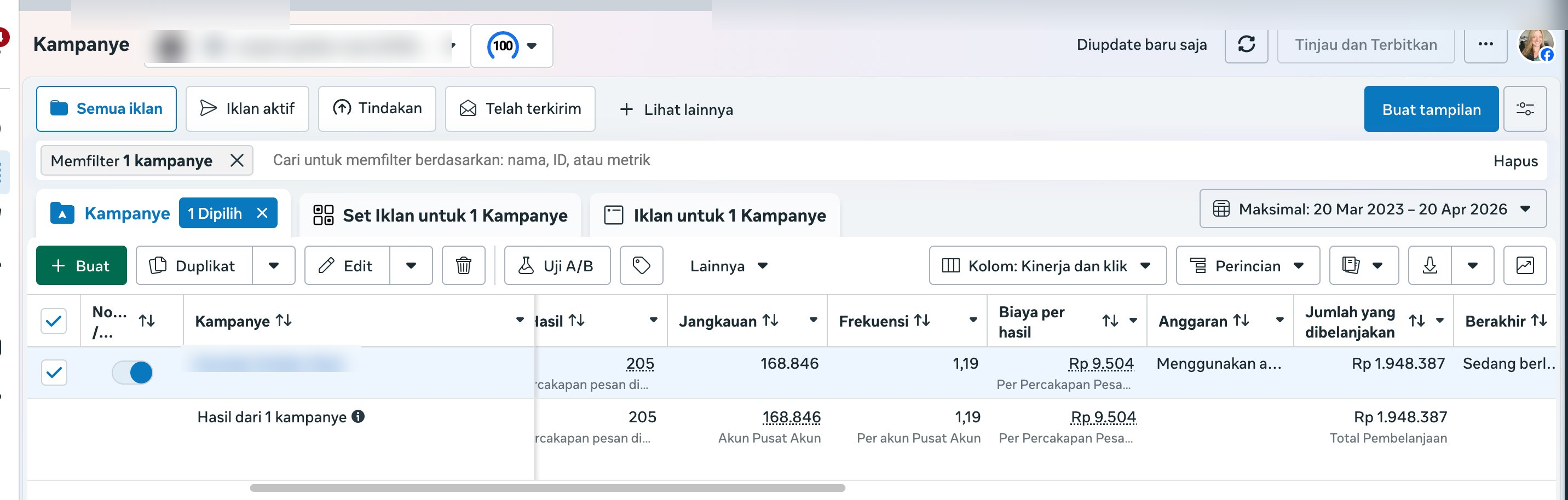Open the profile avatar menu
The image size is (1568, 500).
[x=1535, y=45]
